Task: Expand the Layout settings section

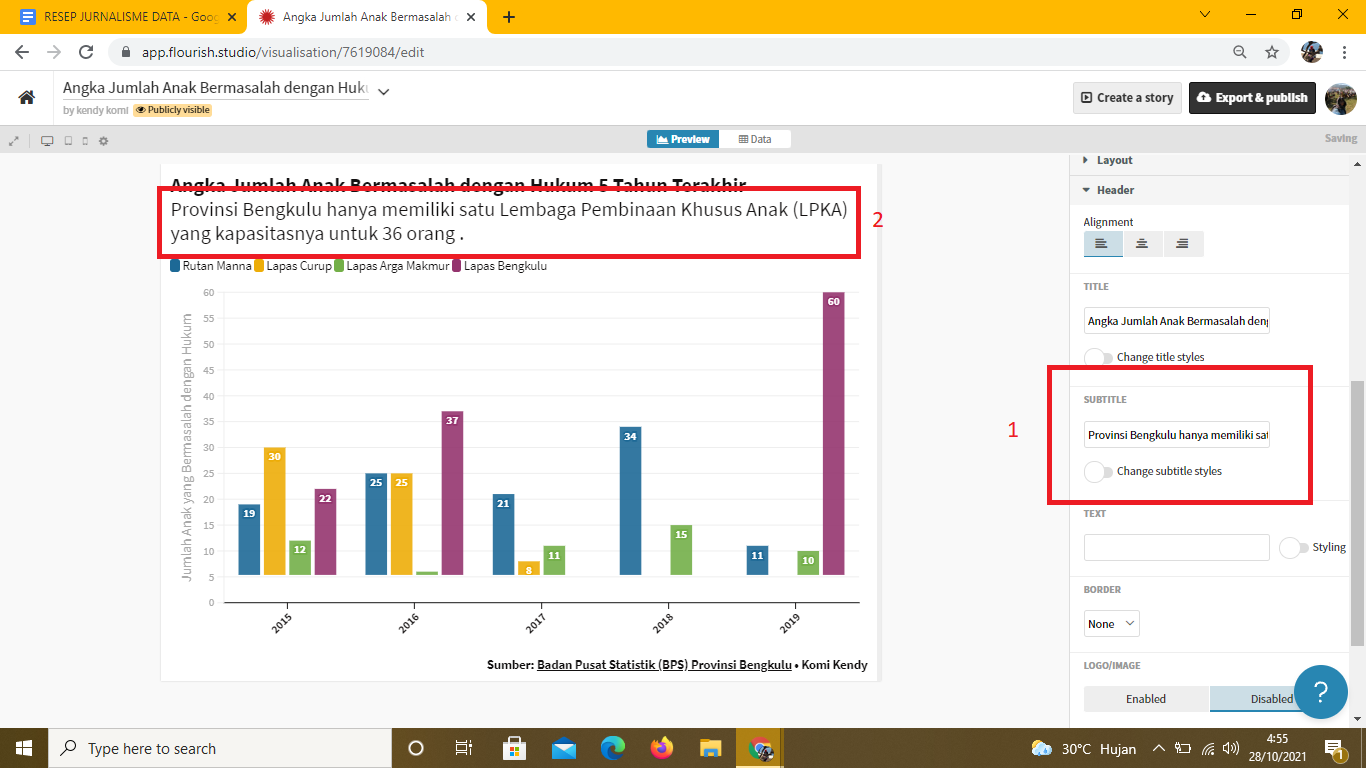Action: point(1114,160)
